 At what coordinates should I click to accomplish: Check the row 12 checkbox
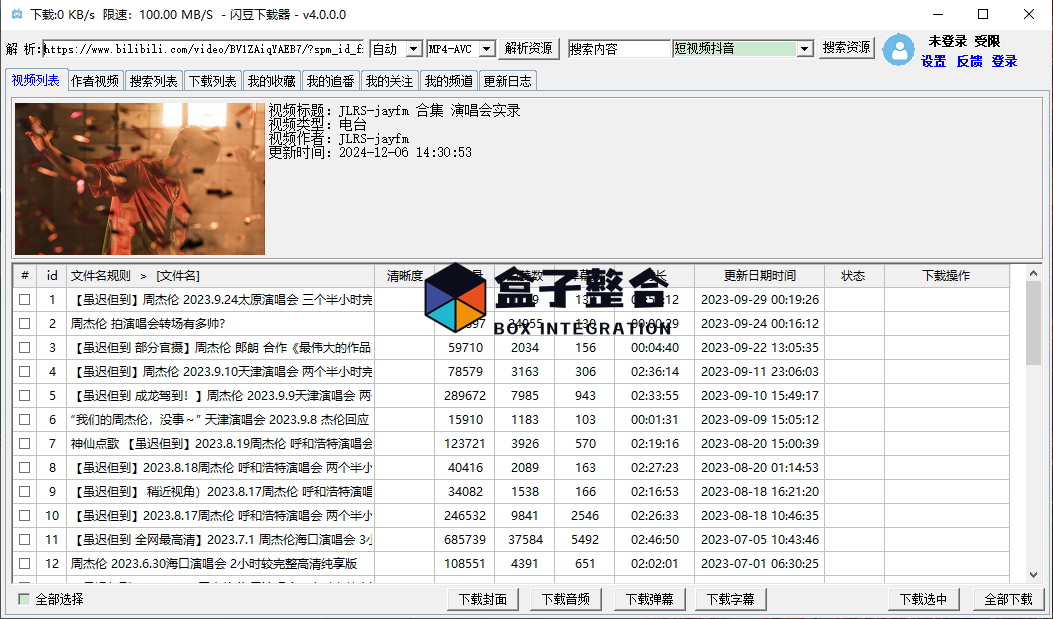(25, 564)
